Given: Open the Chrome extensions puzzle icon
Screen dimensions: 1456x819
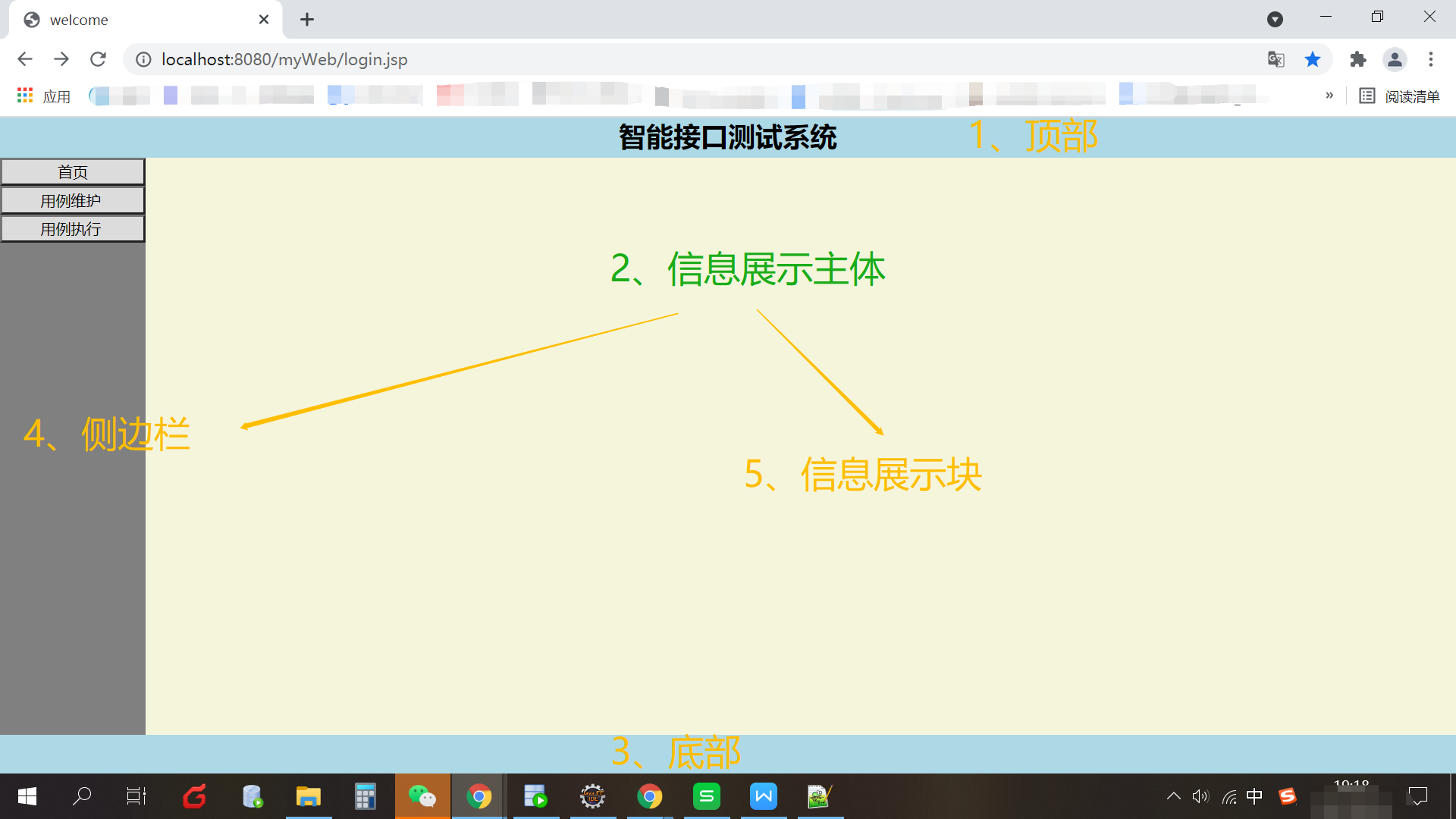Looking at the screenshot, I should (x=1358, y=59).
